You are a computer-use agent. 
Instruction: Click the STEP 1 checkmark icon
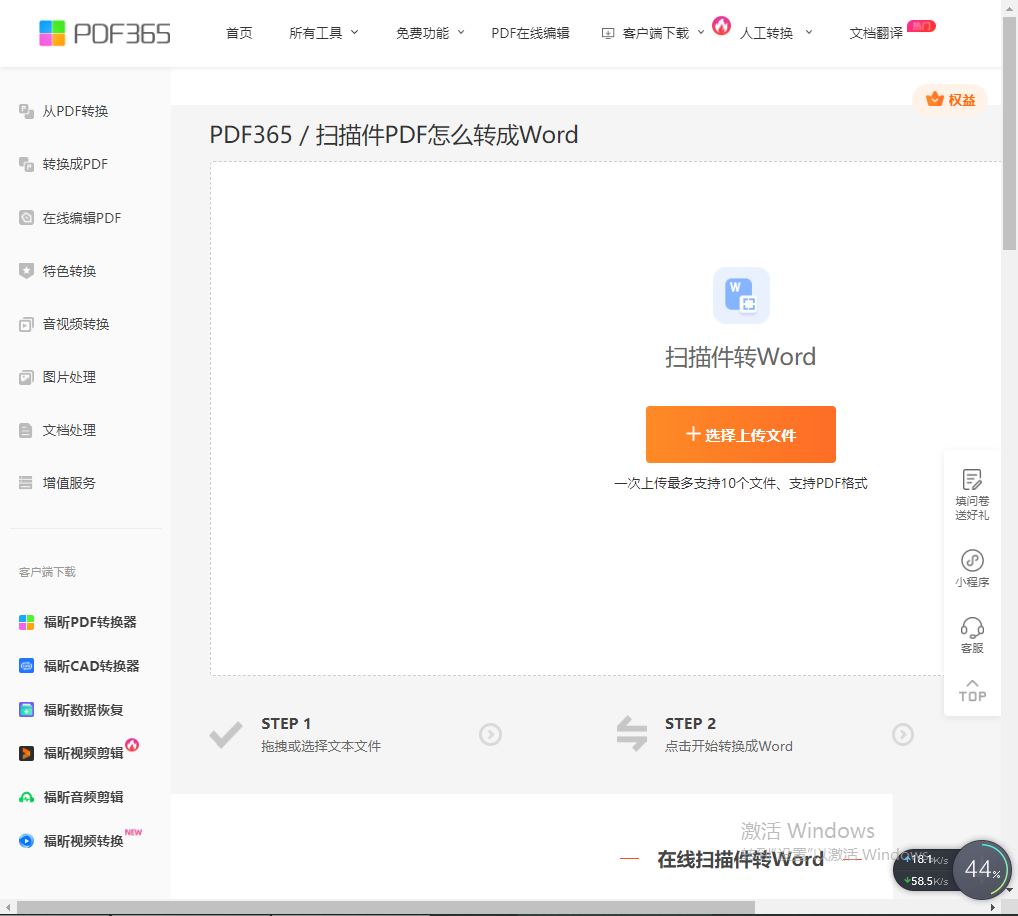tap(226, 734)
